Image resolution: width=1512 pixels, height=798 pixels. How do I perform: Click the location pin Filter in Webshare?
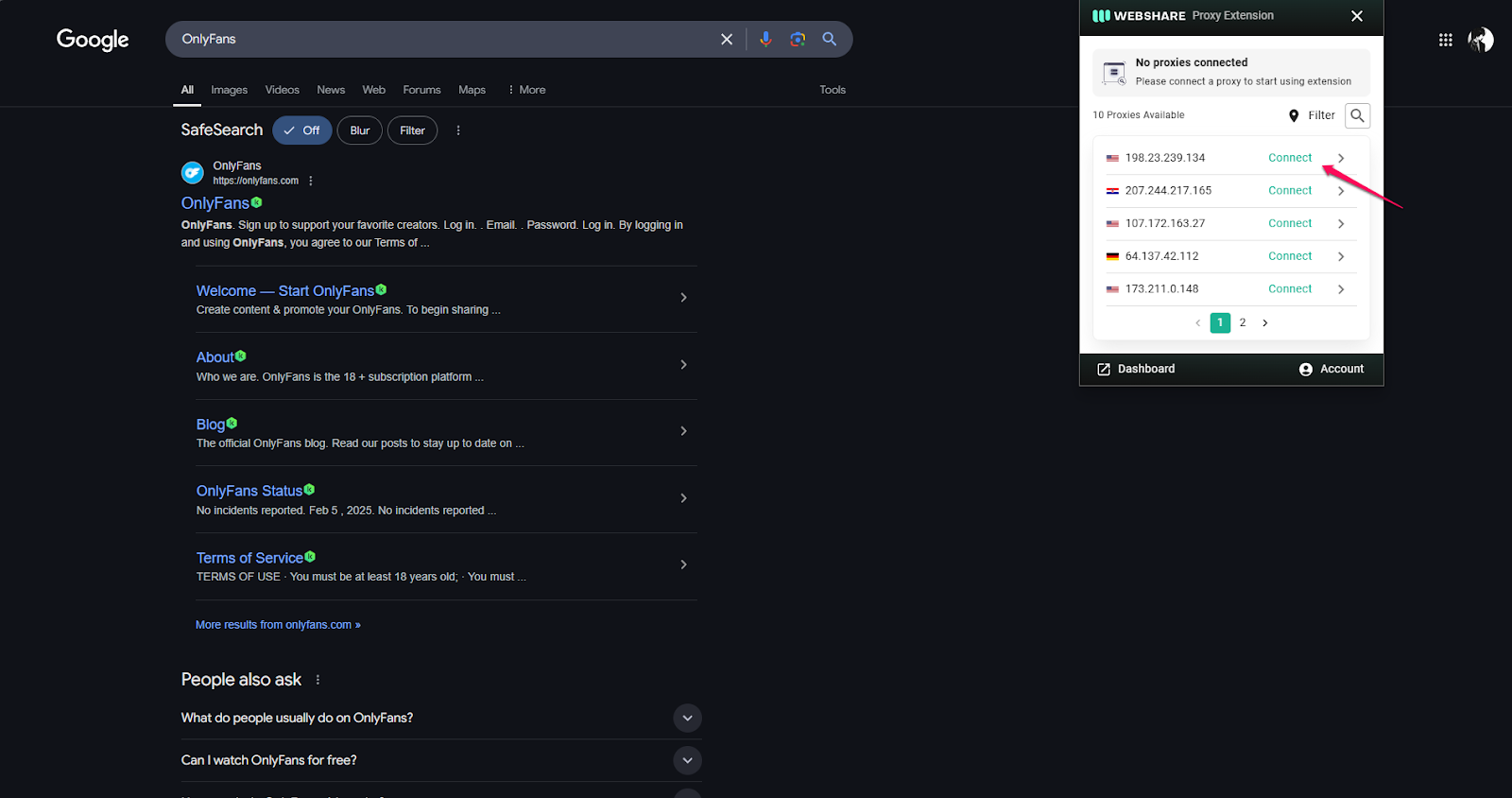1312,115
